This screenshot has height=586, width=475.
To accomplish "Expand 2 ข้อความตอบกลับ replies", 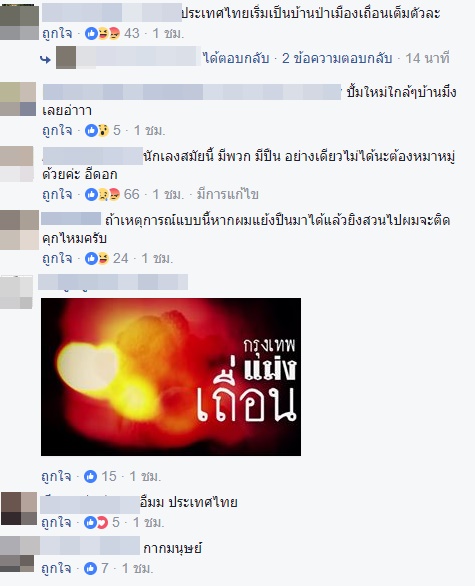I will (x=337, y=58).
